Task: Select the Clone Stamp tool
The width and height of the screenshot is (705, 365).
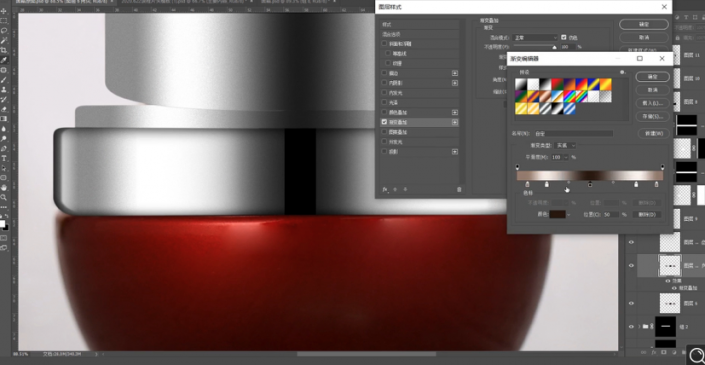Action: tap(4, 89)
